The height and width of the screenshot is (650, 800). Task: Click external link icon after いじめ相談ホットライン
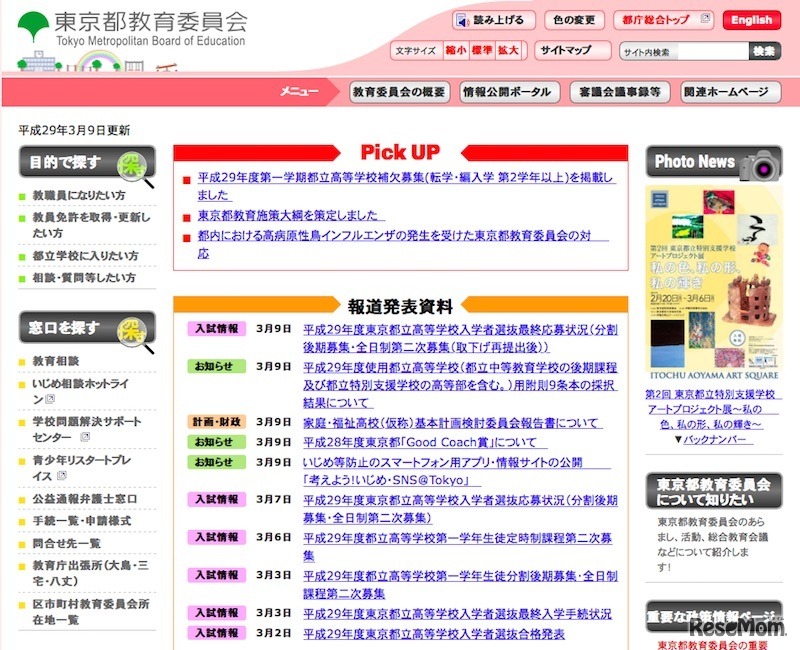pos(50,399)
